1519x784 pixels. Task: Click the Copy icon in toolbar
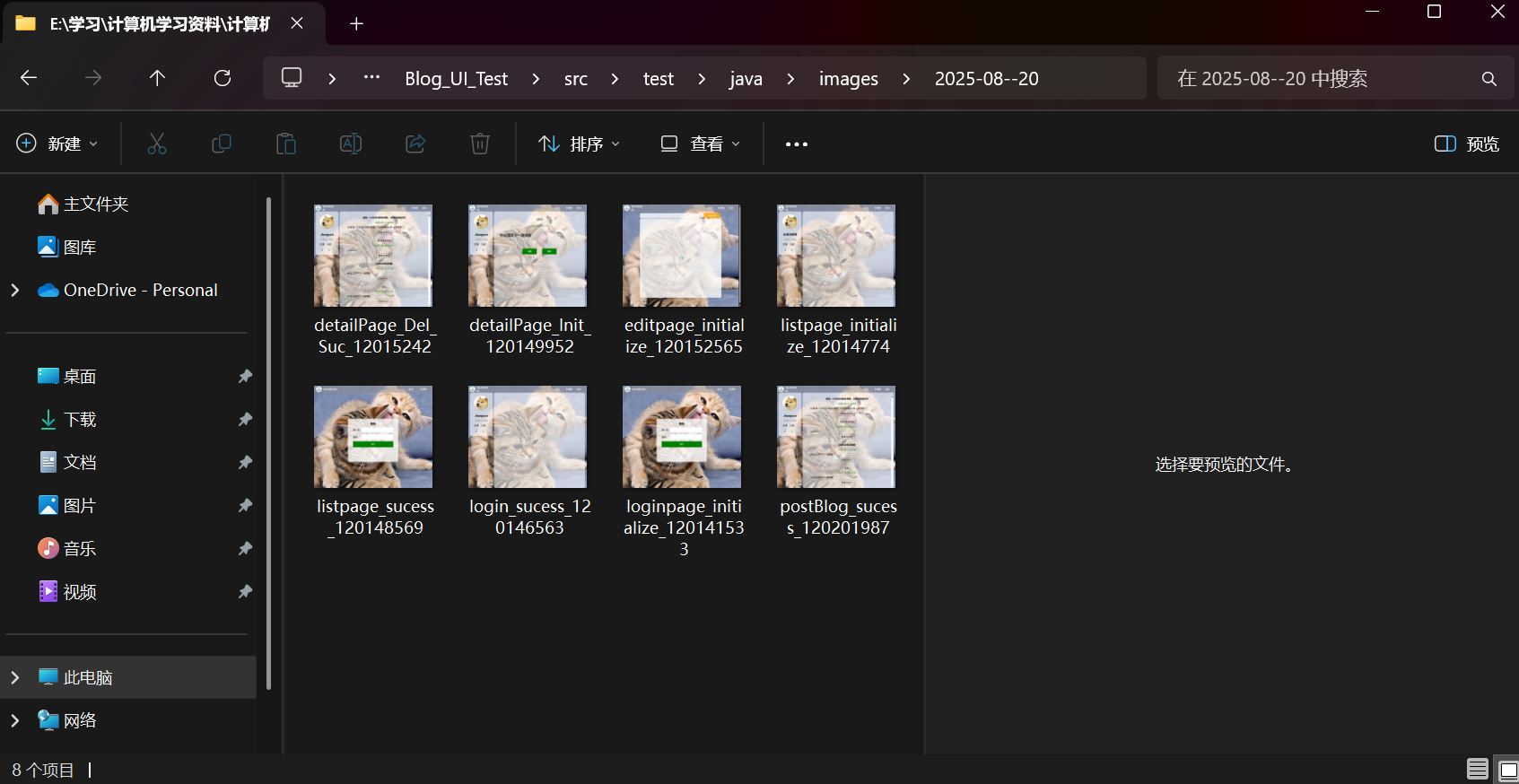(x=222, y=144)
